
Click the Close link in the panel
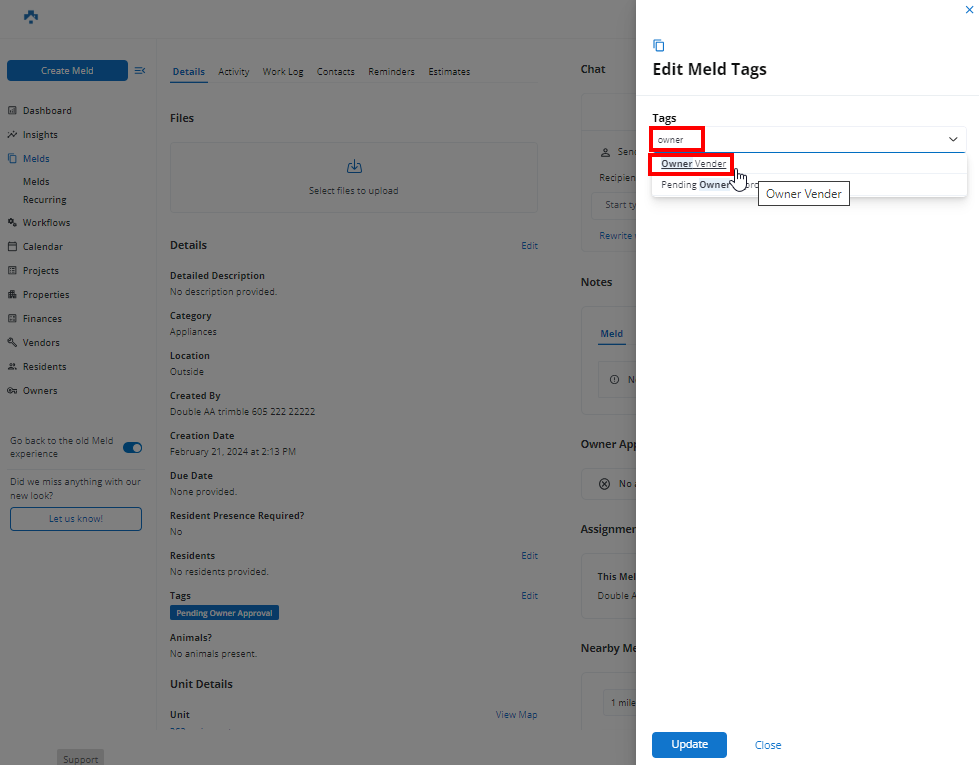768,745
